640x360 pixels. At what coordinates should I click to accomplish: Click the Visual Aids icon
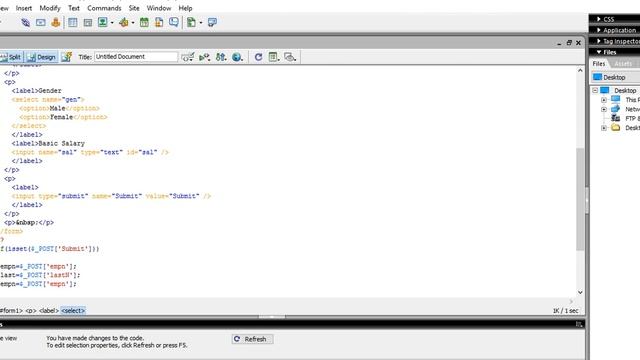click(x=290, y=57)
